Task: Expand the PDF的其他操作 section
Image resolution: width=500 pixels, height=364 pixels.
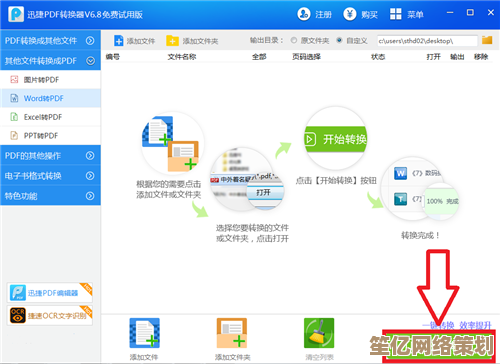Action: (x=50, y=155)
